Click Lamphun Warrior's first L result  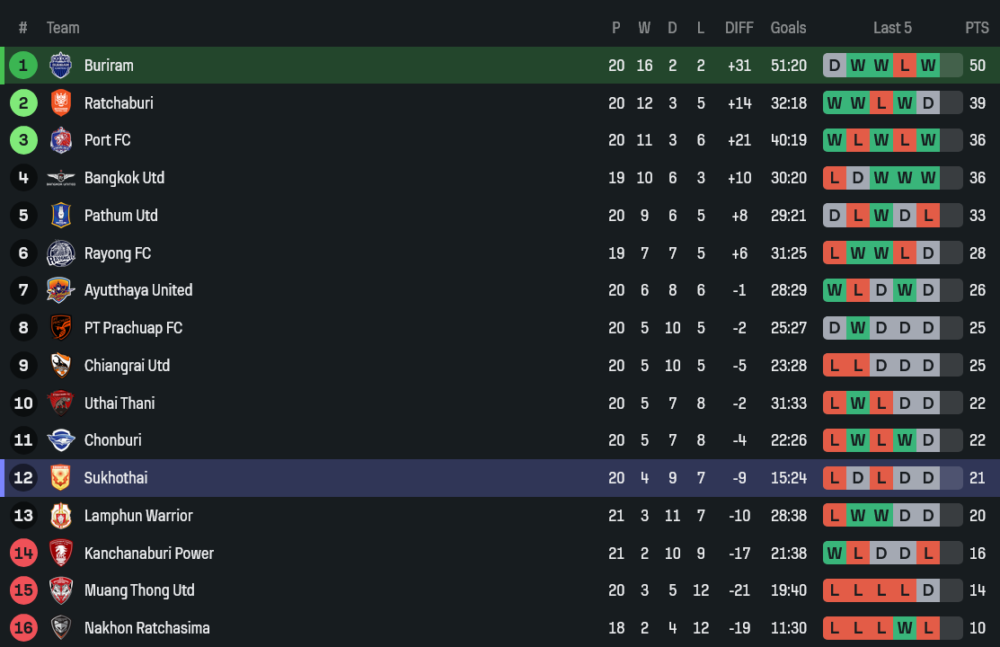point(834,516)
